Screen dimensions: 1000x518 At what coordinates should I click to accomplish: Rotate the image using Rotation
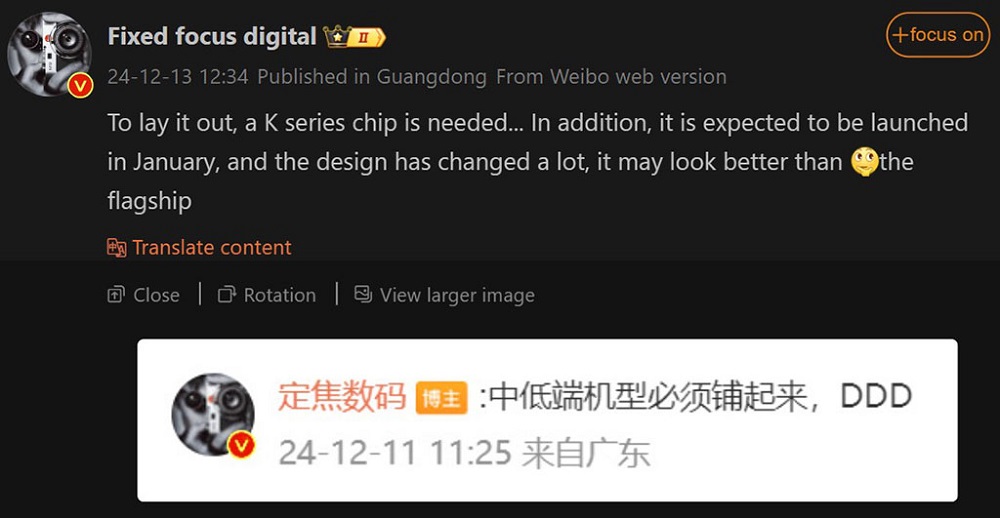pos(267,295)
